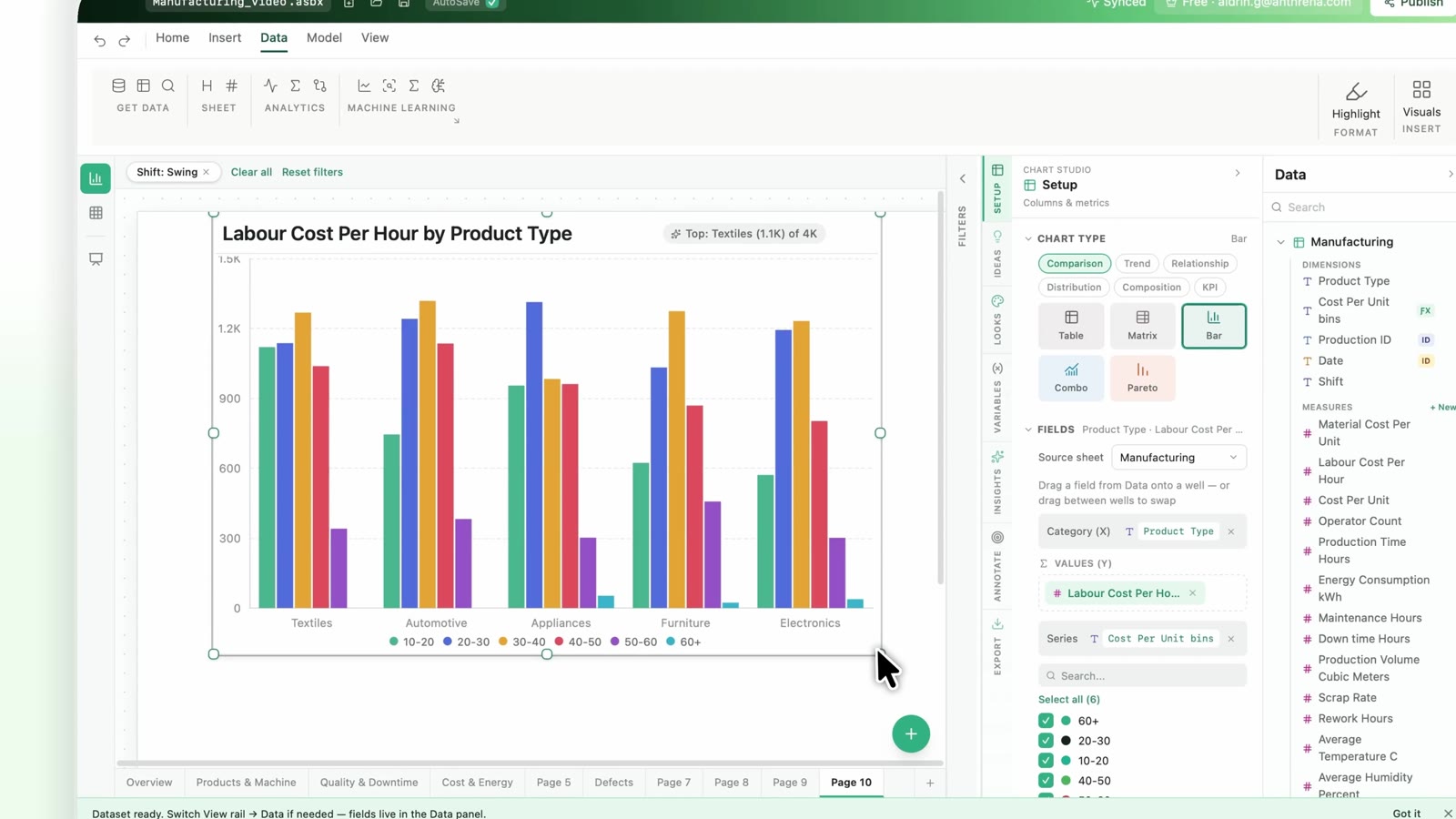The height and width of the screenshot is (819, 1456).
Task: Select the Composition chart category pill
Action: click(1151, 288)
